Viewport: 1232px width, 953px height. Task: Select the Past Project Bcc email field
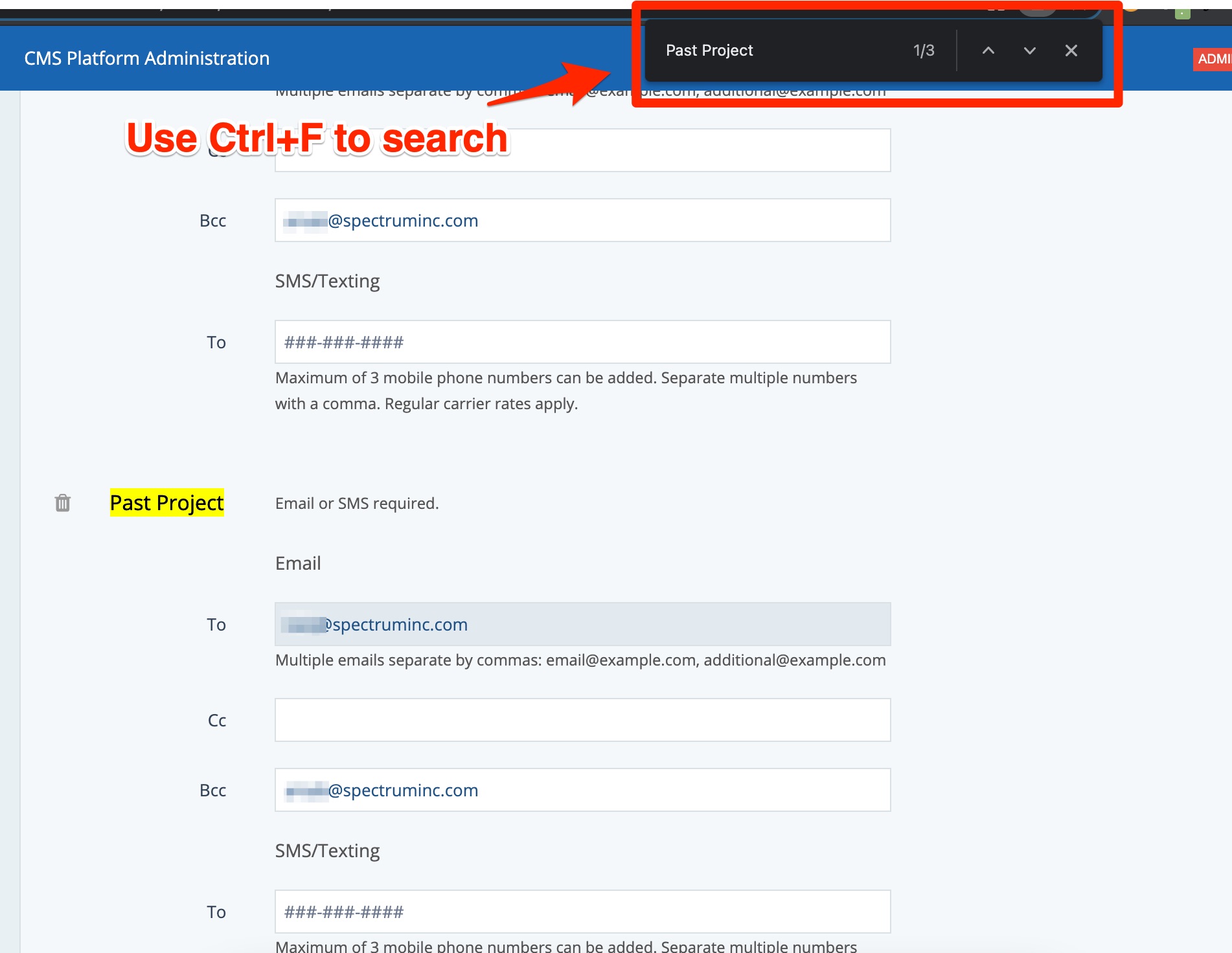pyautogui.click(x=582, y=790)
